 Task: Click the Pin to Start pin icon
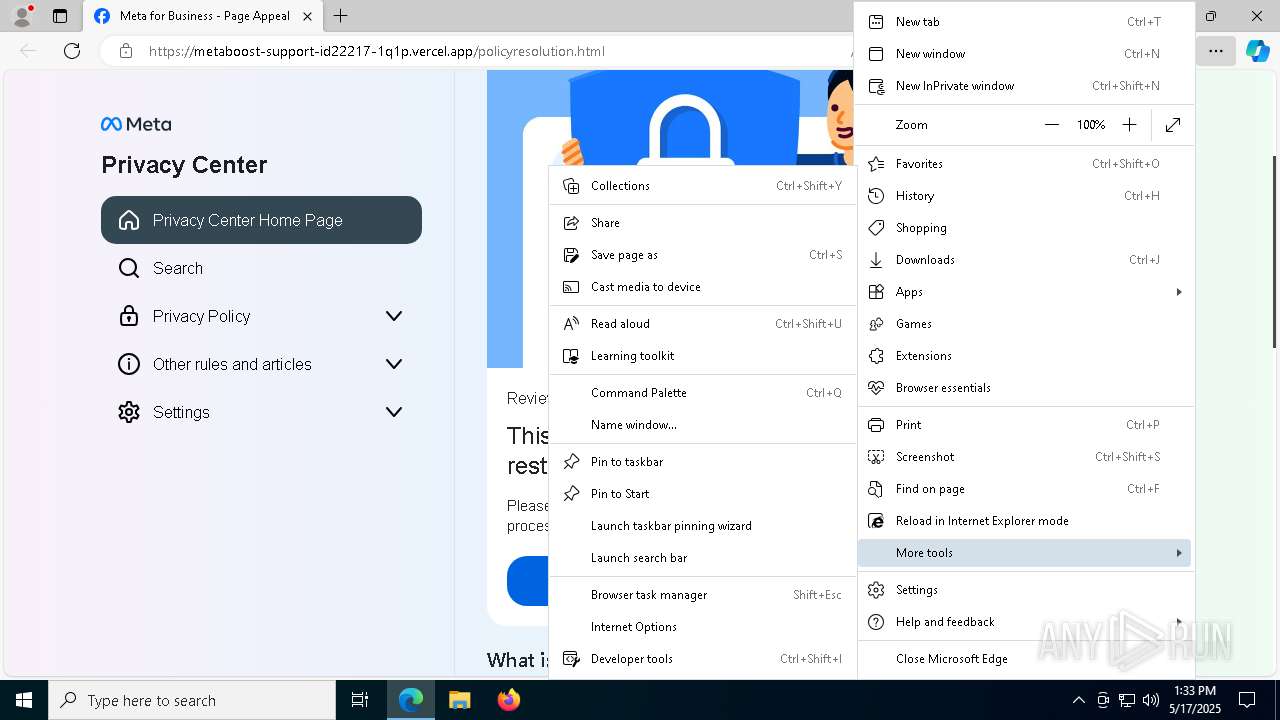(571, 494)
